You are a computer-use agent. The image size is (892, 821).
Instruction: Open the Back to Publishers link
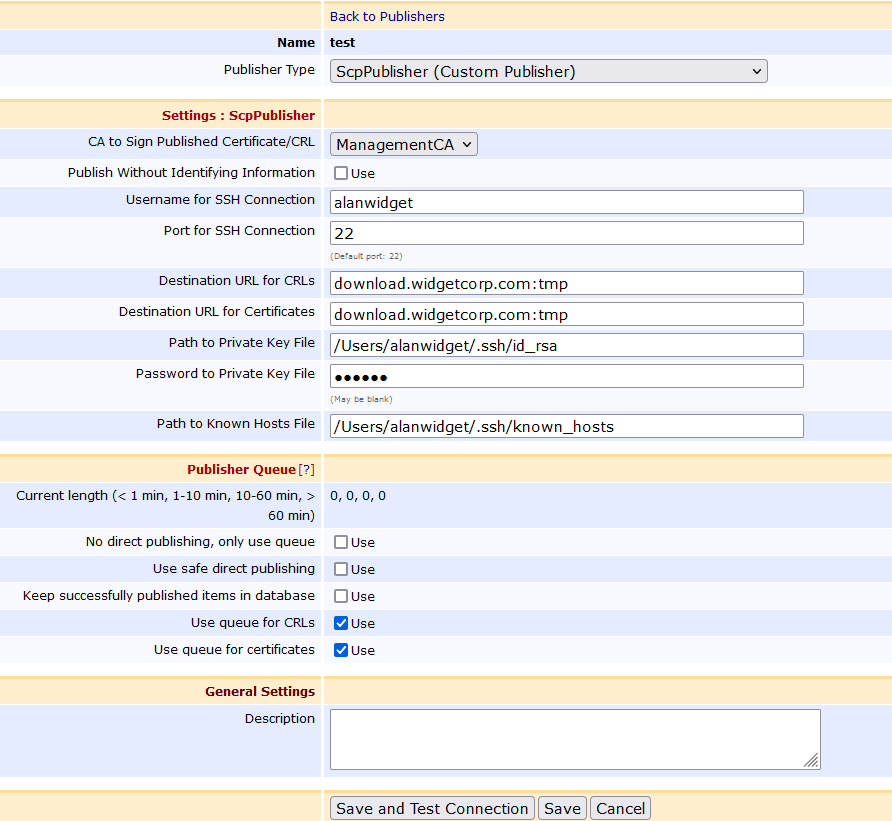point(387,16)
